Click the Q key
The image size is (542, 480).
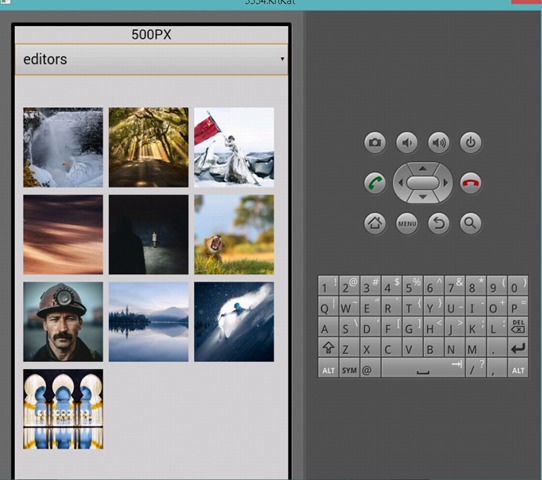328,306
